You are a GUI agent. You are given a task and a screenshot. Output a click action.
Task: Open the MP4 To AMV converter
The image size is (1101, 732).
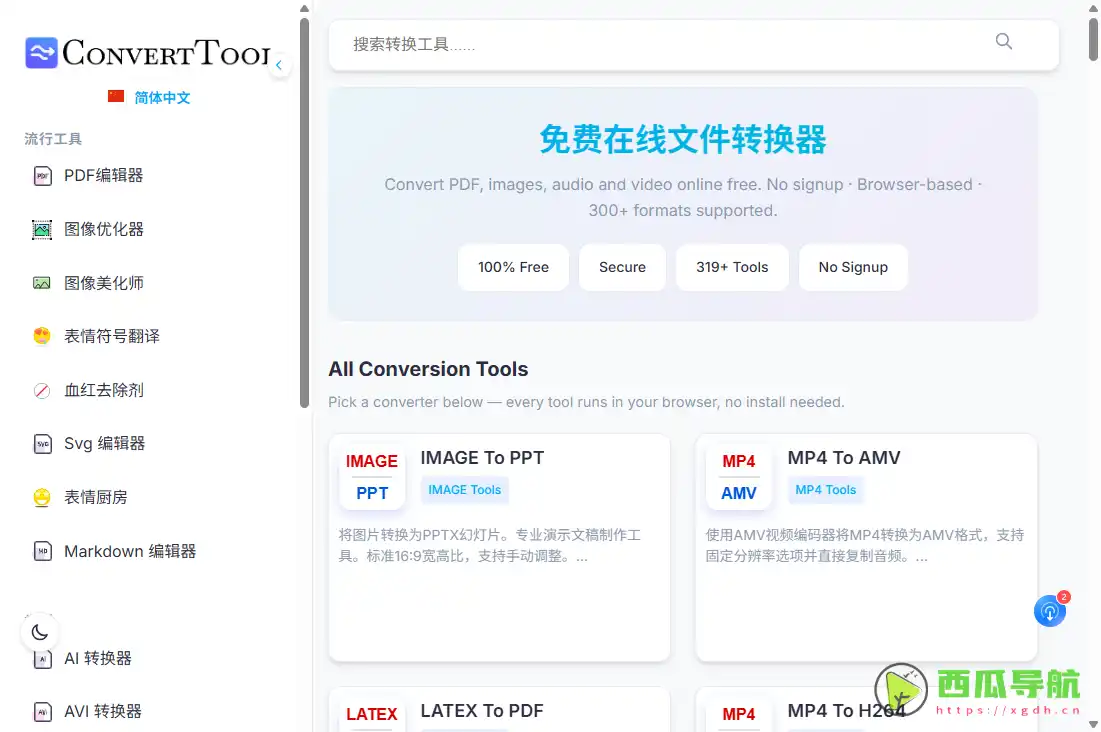click(844, 458)
